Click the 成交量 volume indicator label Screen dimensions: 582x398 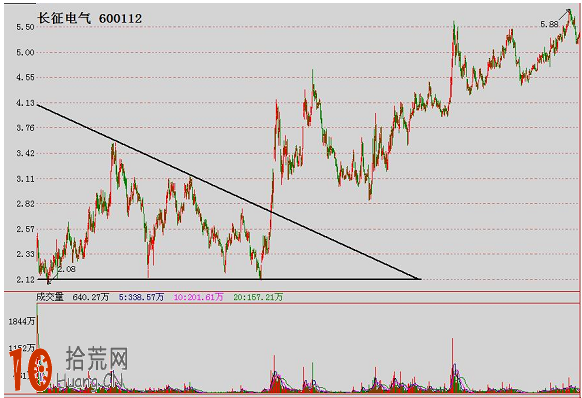tap(50, 297)
